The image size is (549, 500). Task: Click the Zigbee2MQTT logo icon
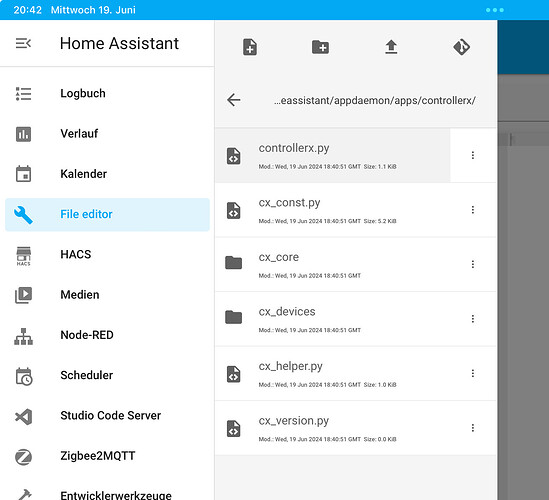pos(23,457)
